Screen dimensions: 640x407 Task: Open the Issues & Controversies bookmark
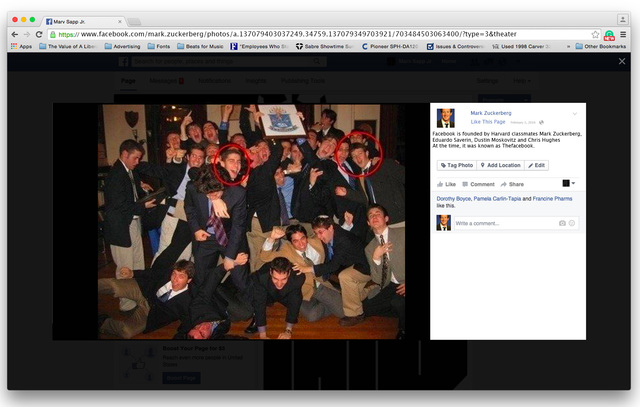click(x=455, y=46)
